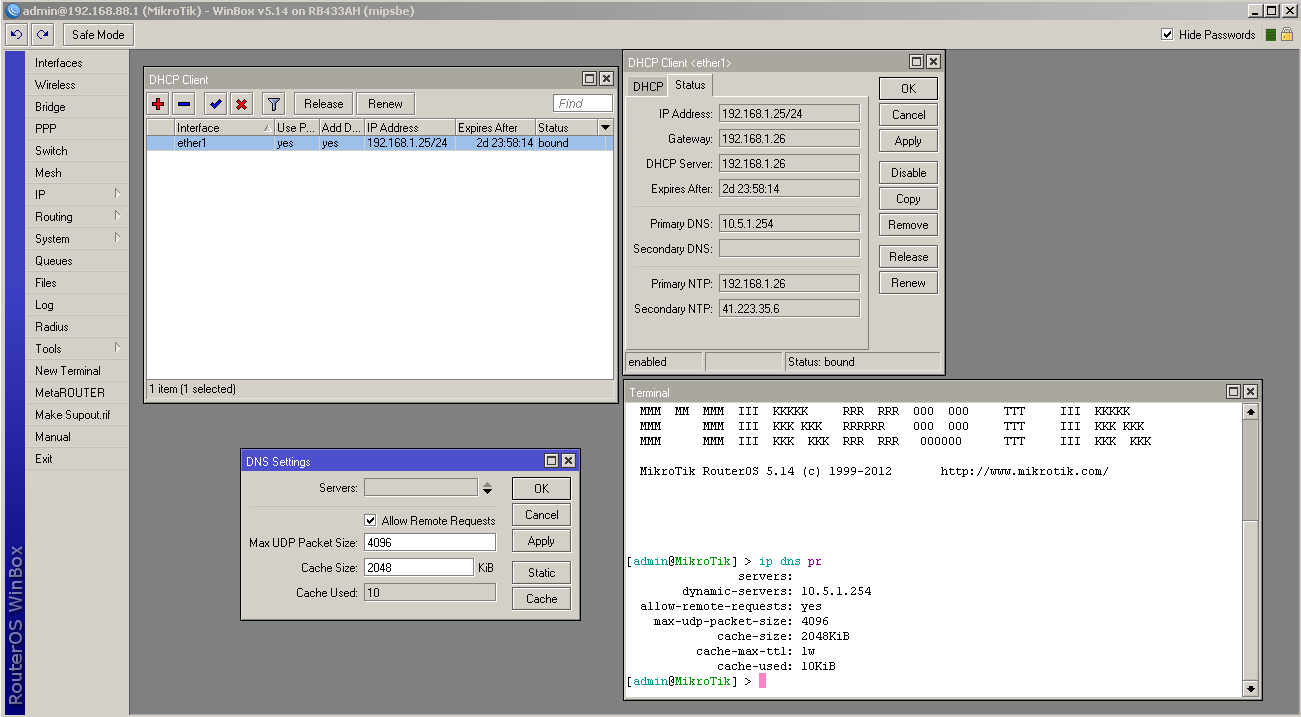Click the green status indicator in top bar

click(1271, 35)
